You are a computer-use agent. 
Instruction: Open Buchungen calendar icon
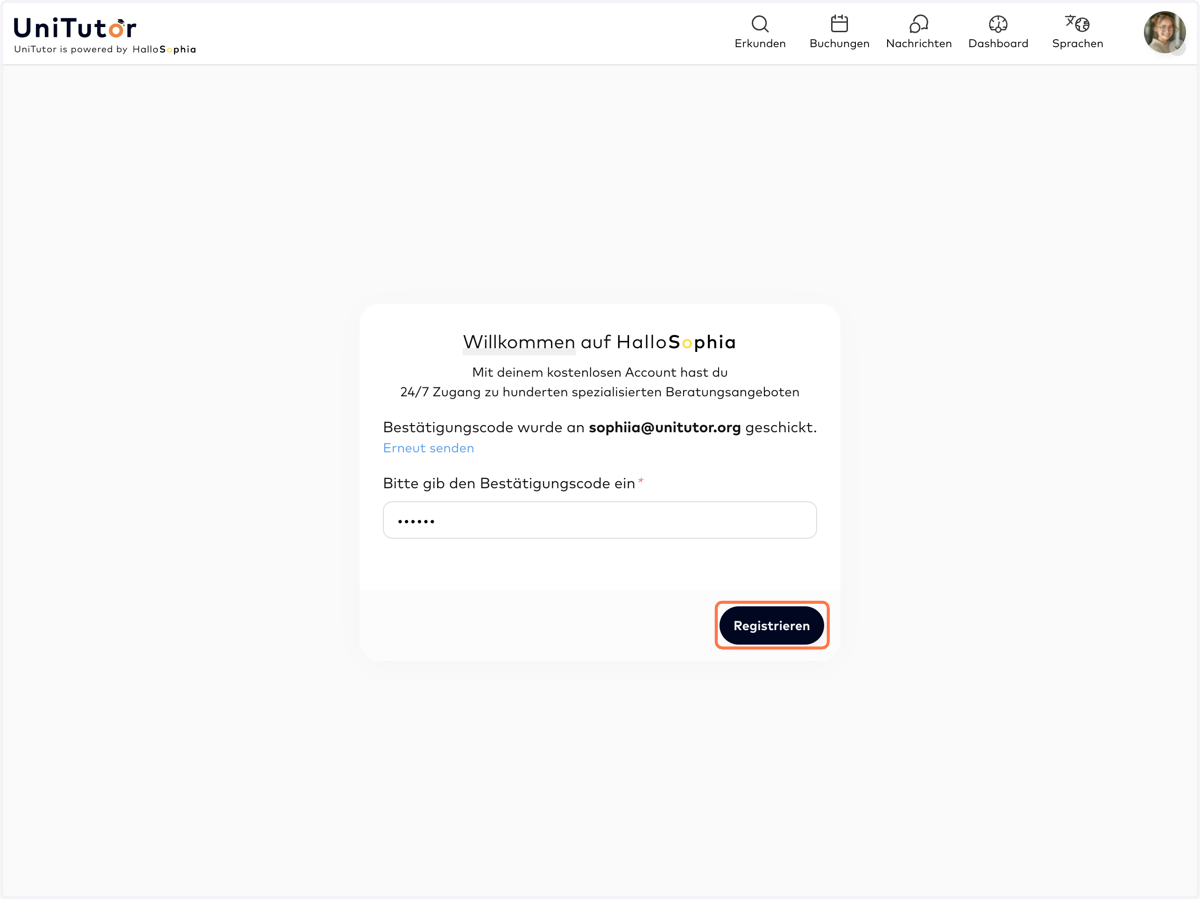pyautogui.click(x=839, y=24)
